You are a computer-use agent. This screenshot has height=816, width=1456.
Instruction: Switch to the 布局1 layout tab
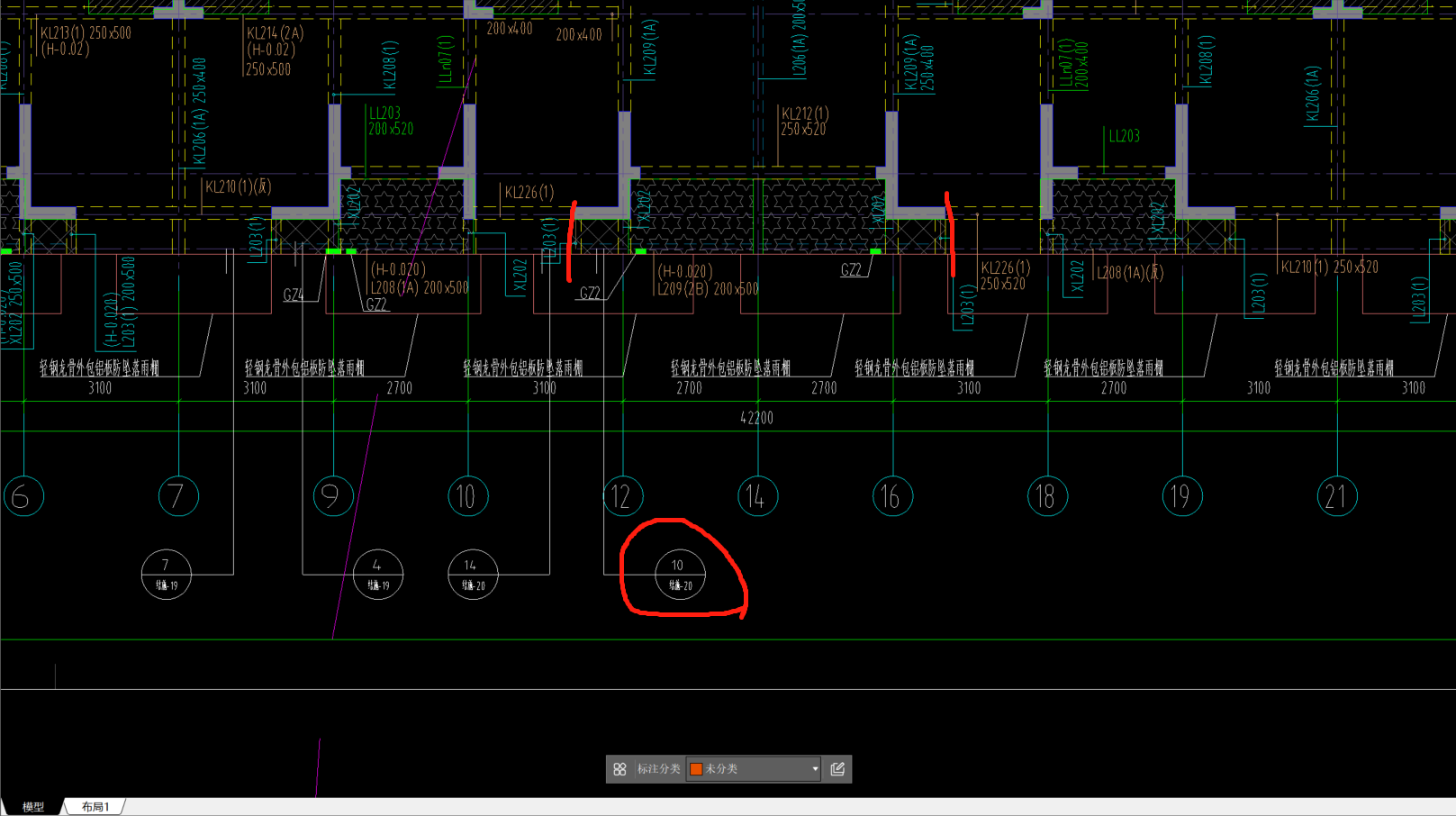(x=95, y=807)
